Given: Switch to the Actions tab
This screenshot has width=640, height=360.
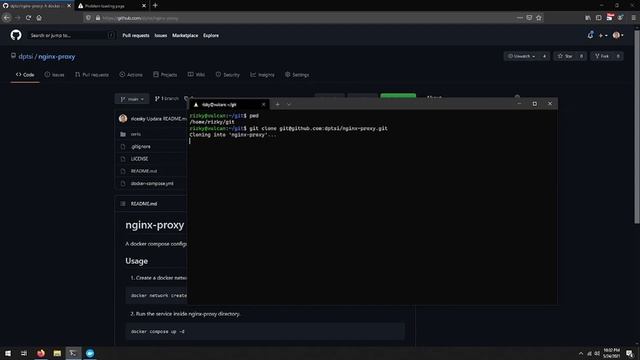Looking at the screenshot, I should [131, 75].
